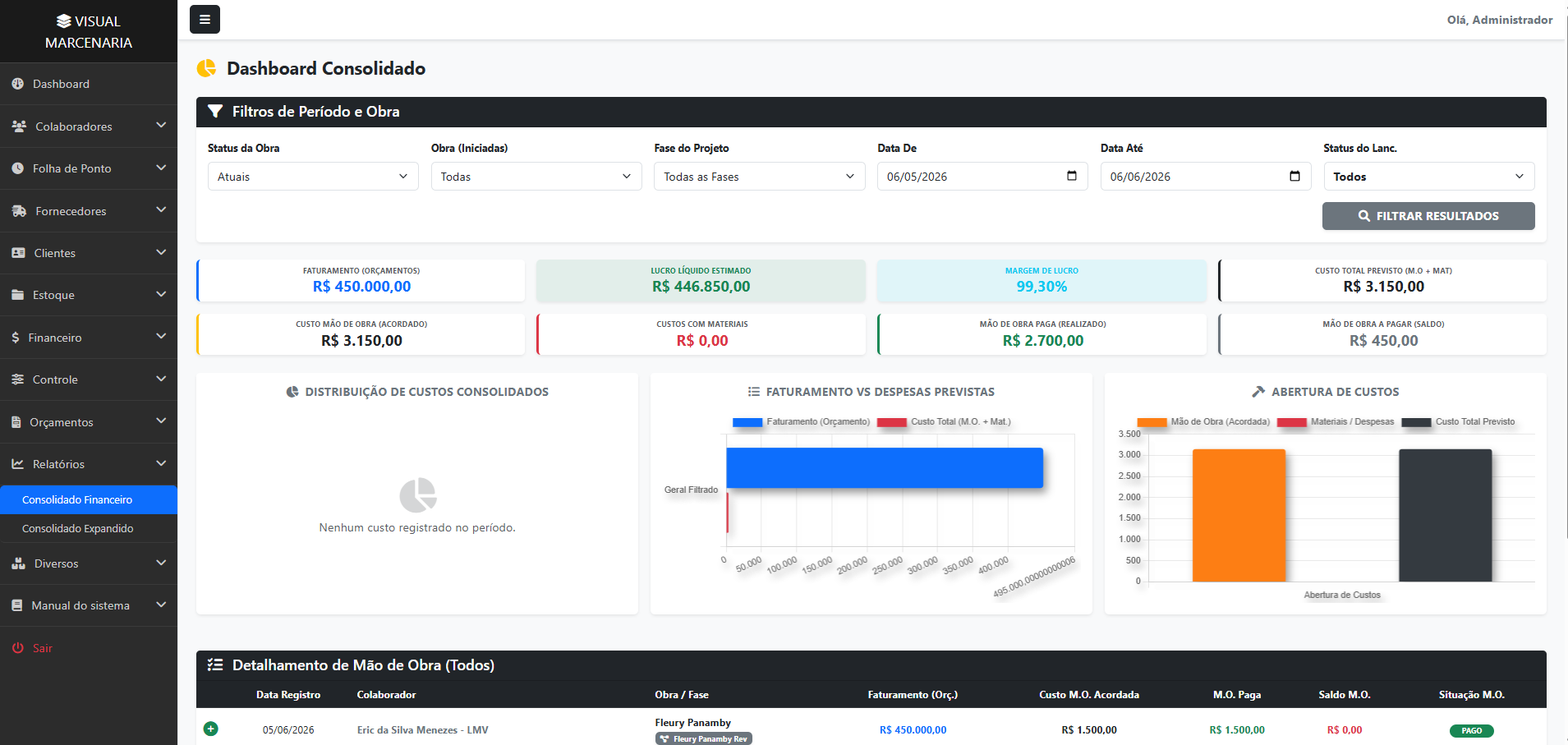Click the list icon beside Detalhamento de Mão de Obra

coord(215,665)
